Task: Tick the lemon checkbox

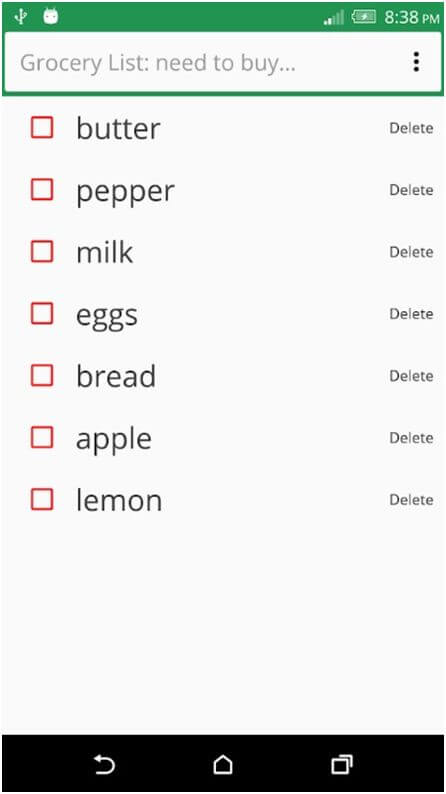Action: 42,499
